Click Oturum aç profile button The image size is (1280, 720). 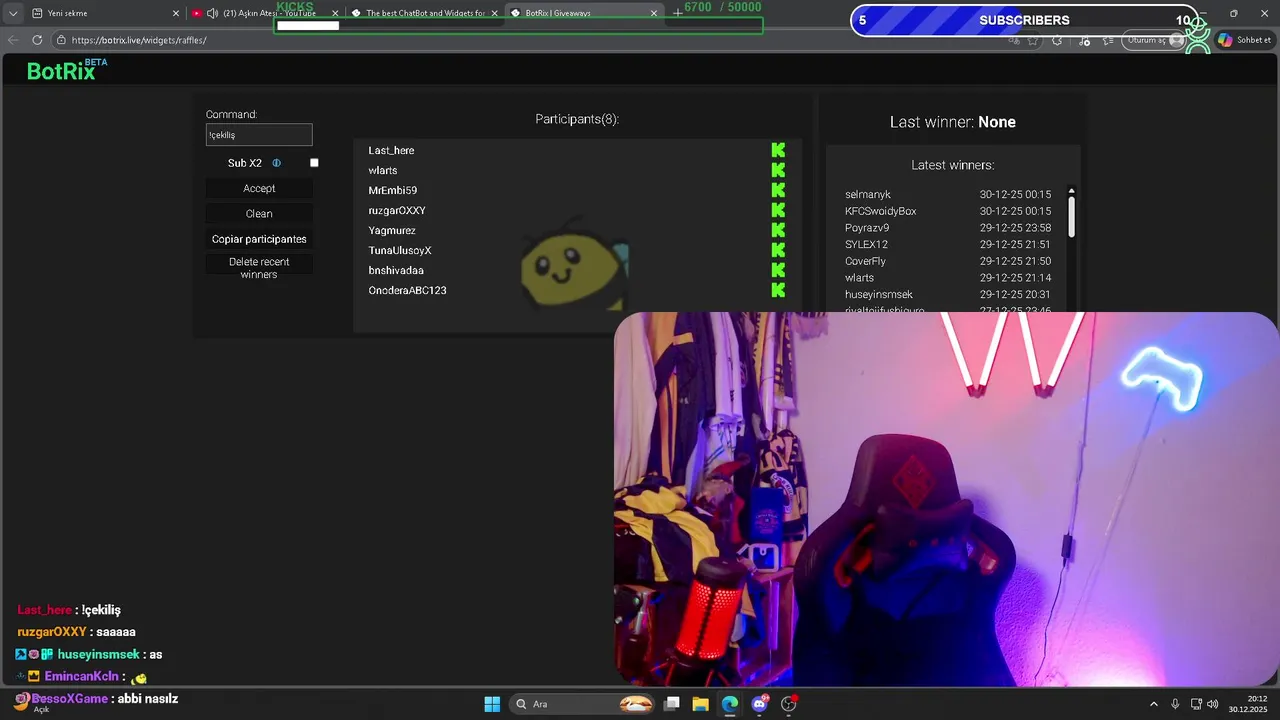(1155, 40)
